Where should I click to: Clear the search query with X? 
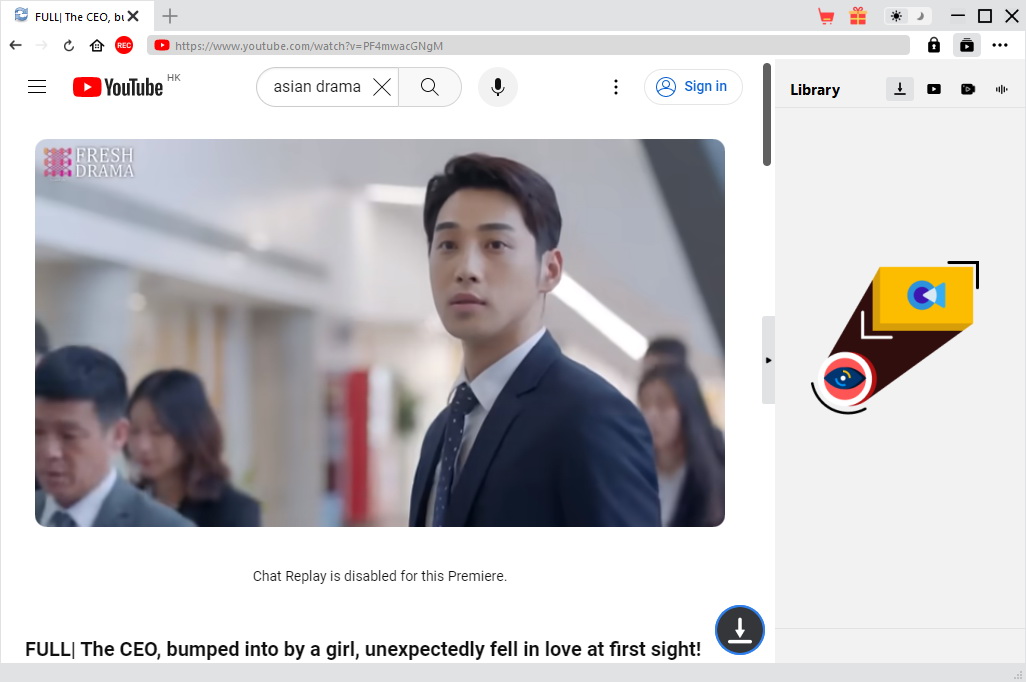click(382, 86)
